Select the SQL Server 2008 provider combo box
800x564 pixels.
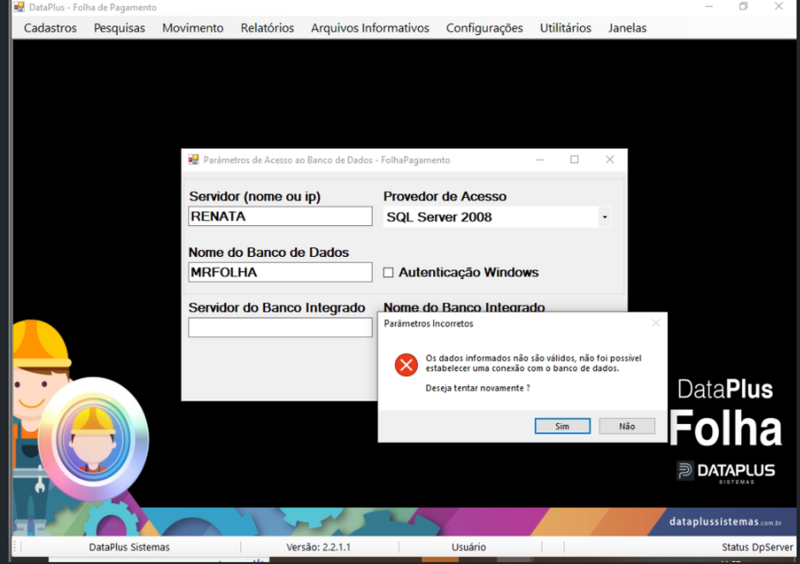tap(496, 217)
